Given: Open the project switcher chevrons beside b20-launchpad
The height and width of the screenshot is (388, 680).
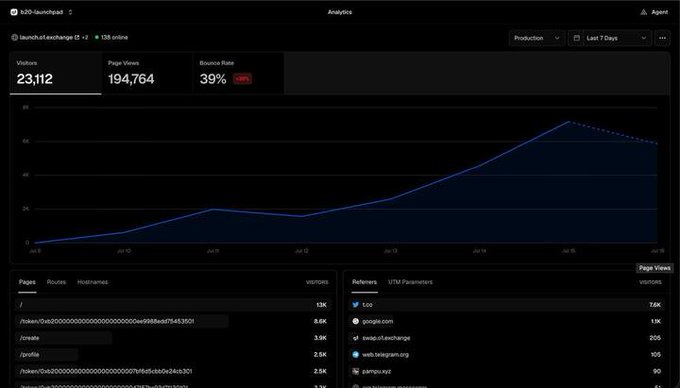Looking at the screenshot, I should (70, 12).
